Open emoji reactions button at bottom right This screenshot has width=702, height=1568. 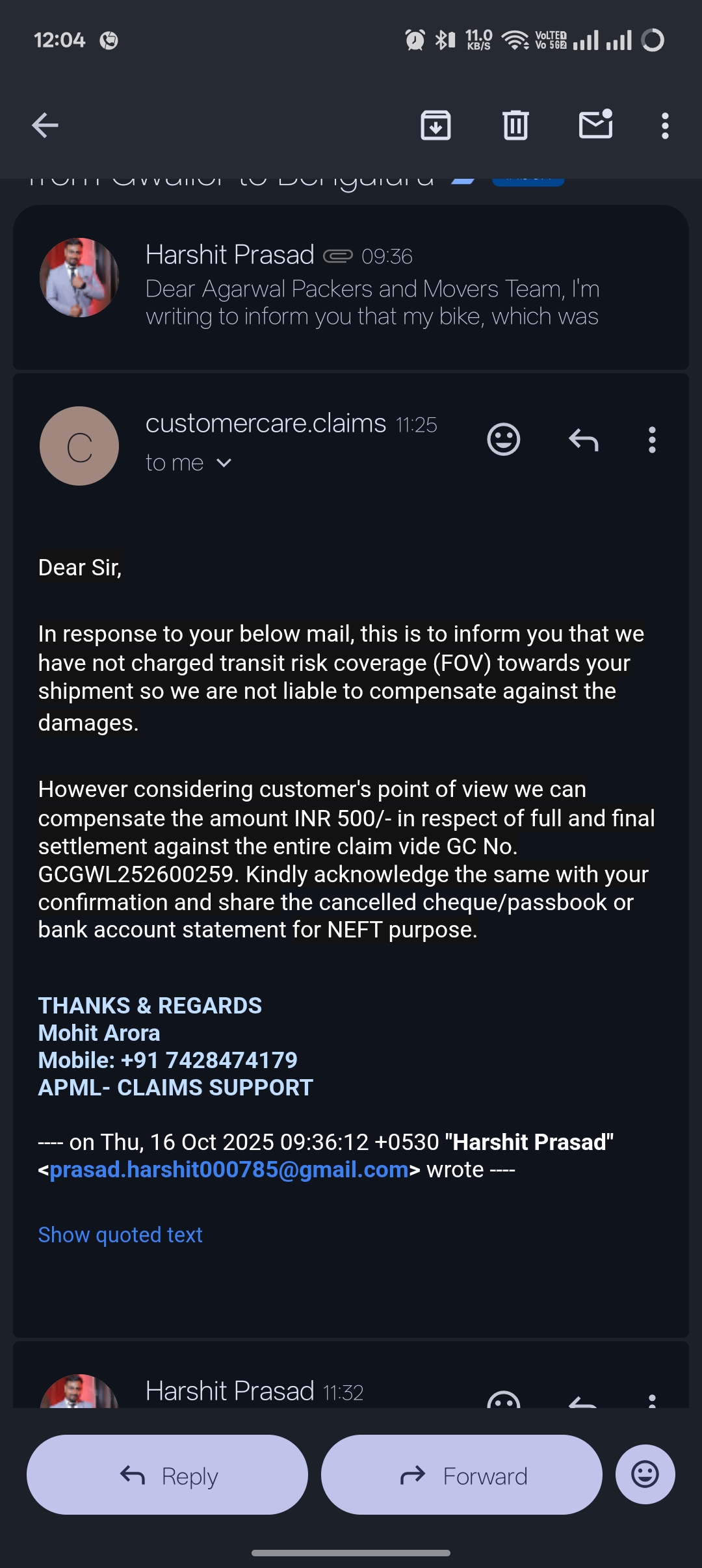[x=645, y=1474]
